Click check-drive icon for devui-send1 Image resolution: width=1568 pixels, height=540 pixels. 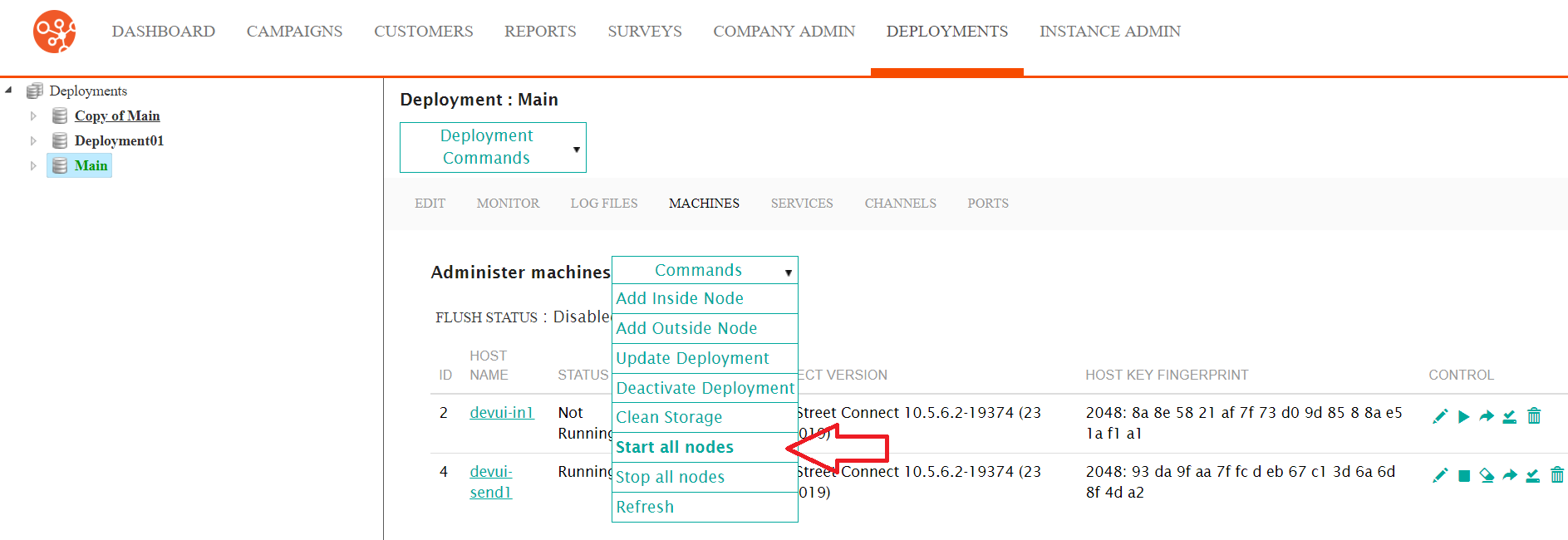[1533, 475]
